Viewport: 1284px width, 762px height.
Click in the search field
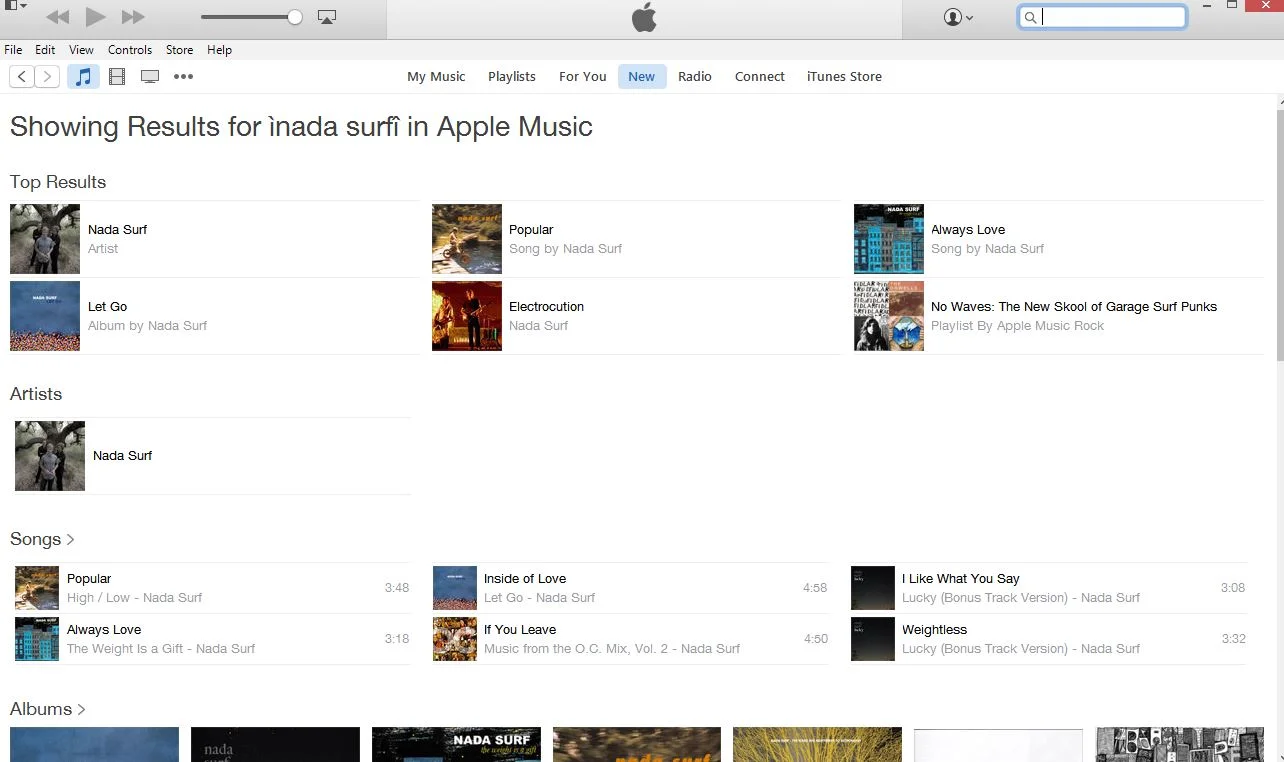click(x=1103, y=17)
